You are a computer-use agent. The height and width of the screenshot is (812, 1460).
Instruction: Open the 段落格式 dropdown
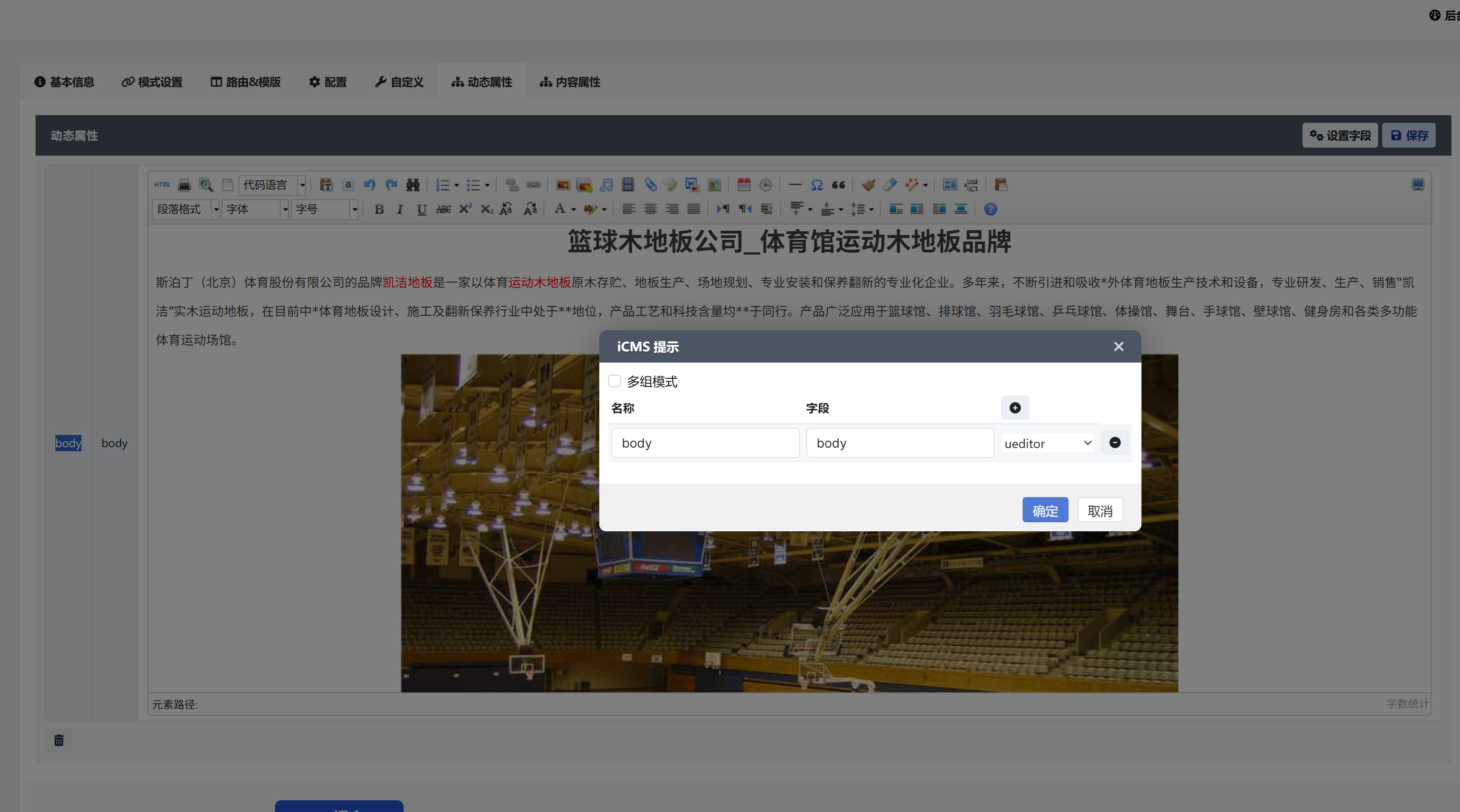click(x=186, y=209)
